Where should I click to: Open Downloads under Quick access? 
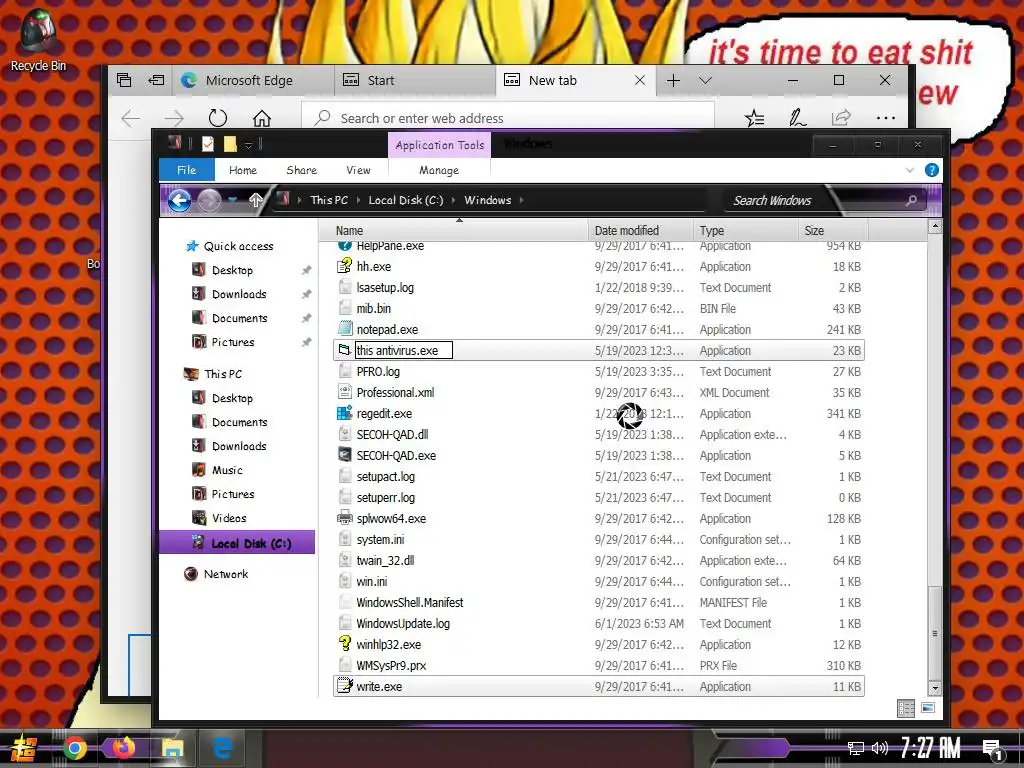pos(239,294)
